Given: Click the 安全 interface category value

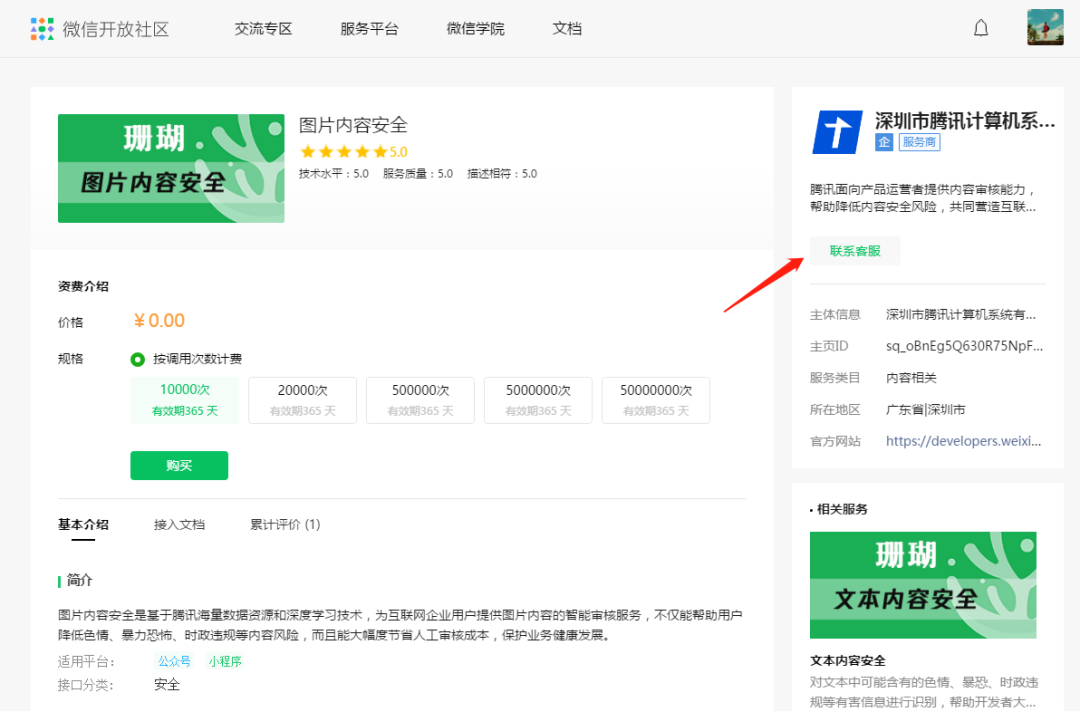Looking at the screenshot, I should tap(167, 684).
